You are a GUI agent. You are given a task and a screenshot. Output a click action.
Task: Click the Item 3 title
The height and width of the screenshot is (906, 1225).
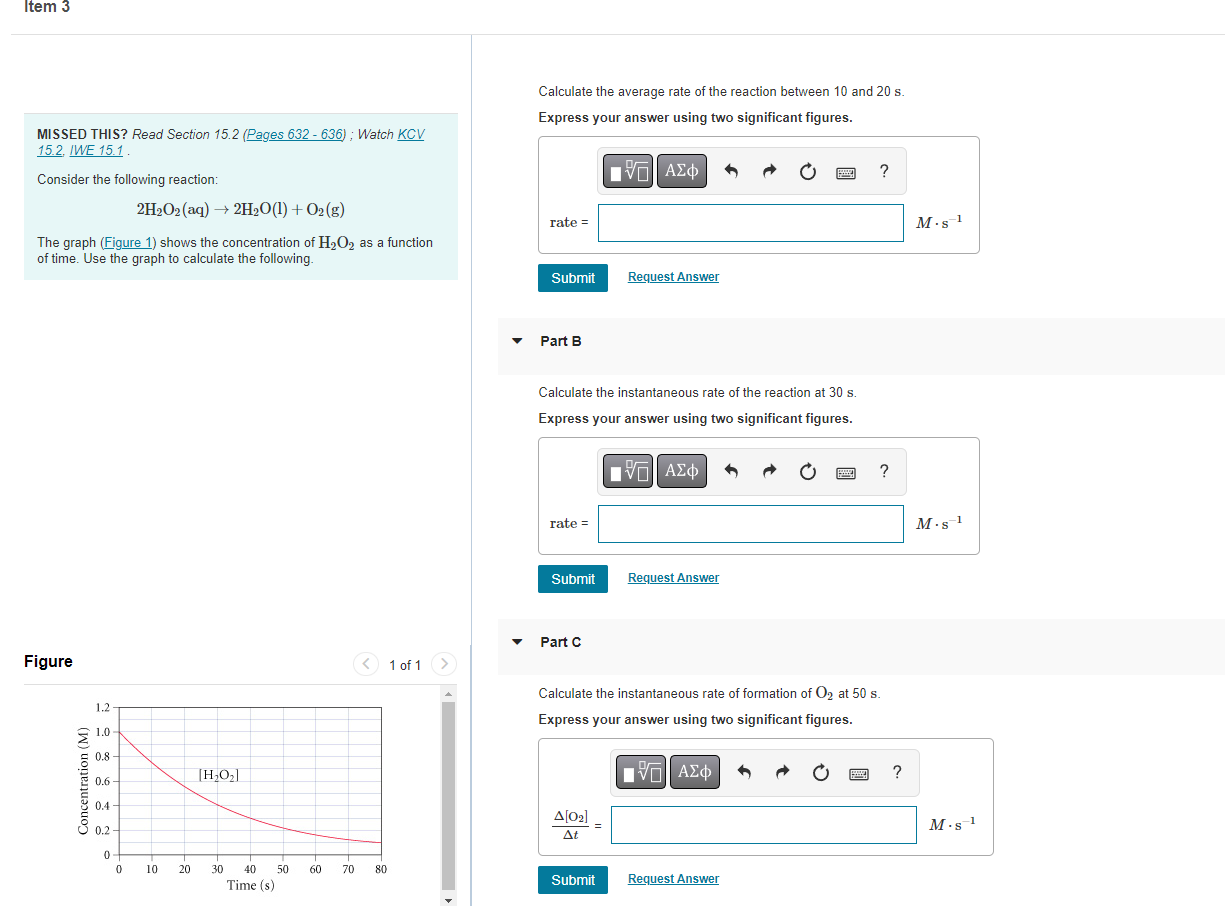coord(47,7)
